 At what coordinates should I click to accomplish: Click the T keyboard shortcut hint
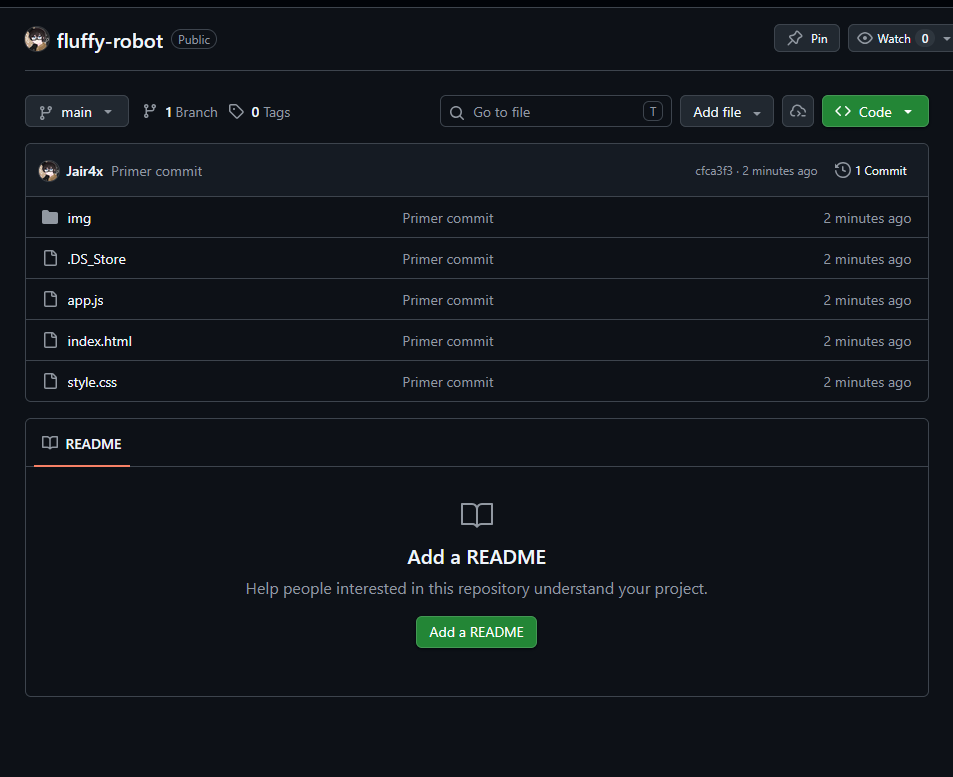click(x=653, y=111)
